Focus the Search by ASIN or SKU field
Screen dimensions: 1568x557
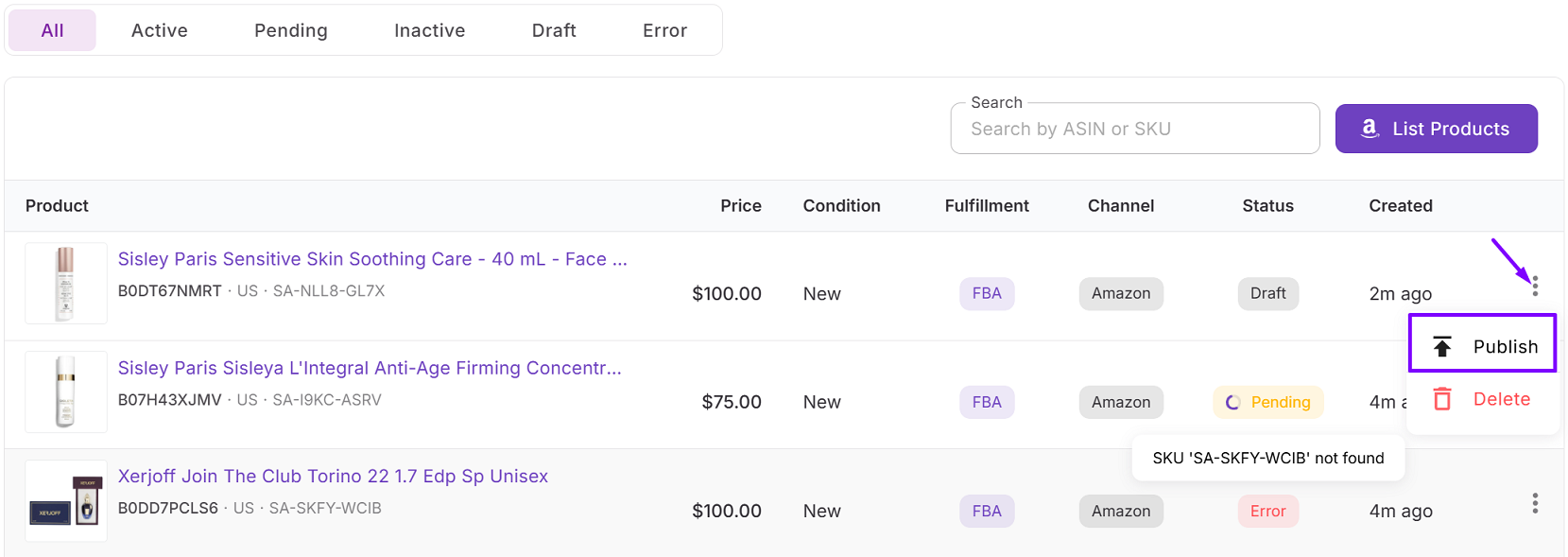point(1134,129)
